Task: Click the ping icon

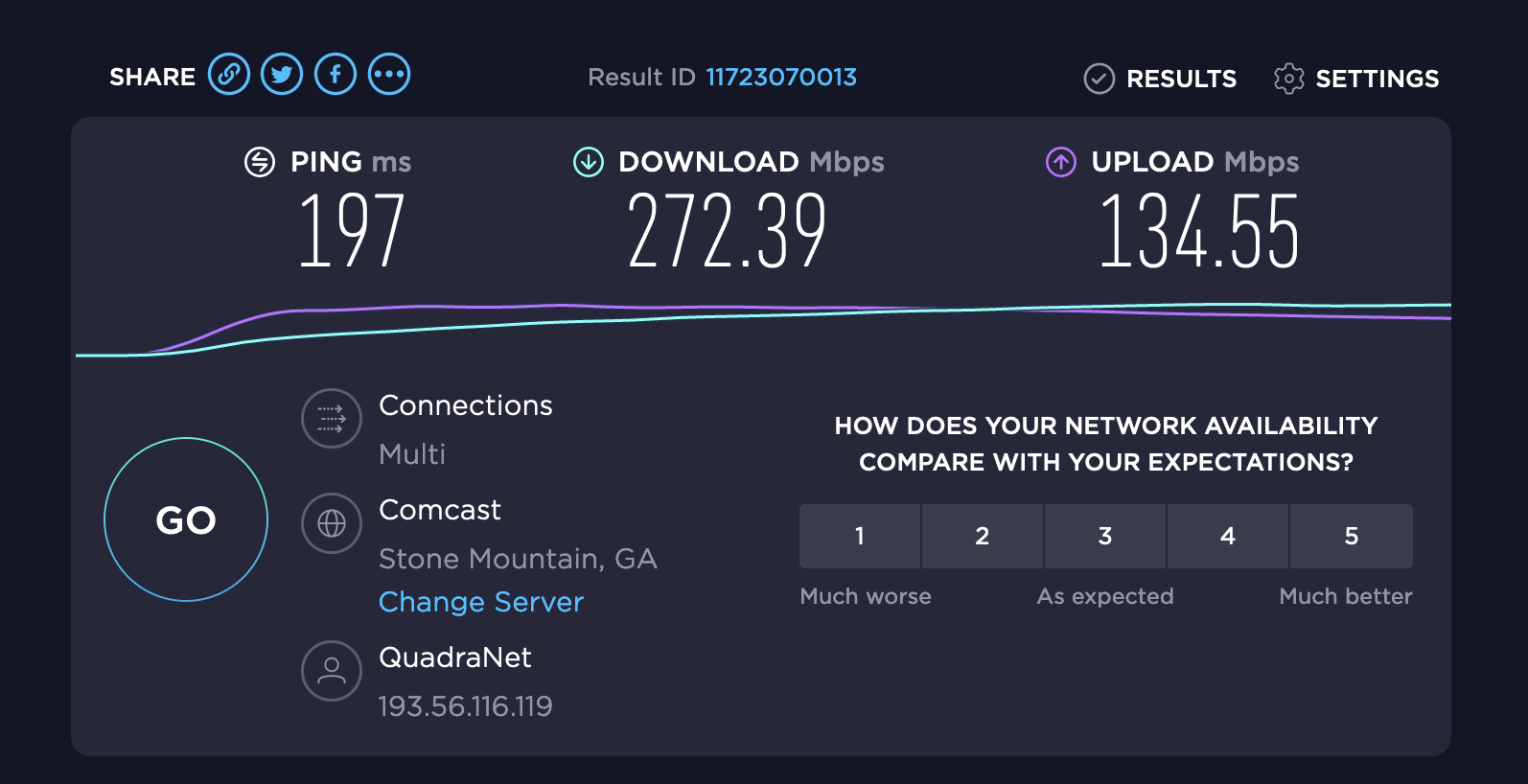Action: coord(260,163)
